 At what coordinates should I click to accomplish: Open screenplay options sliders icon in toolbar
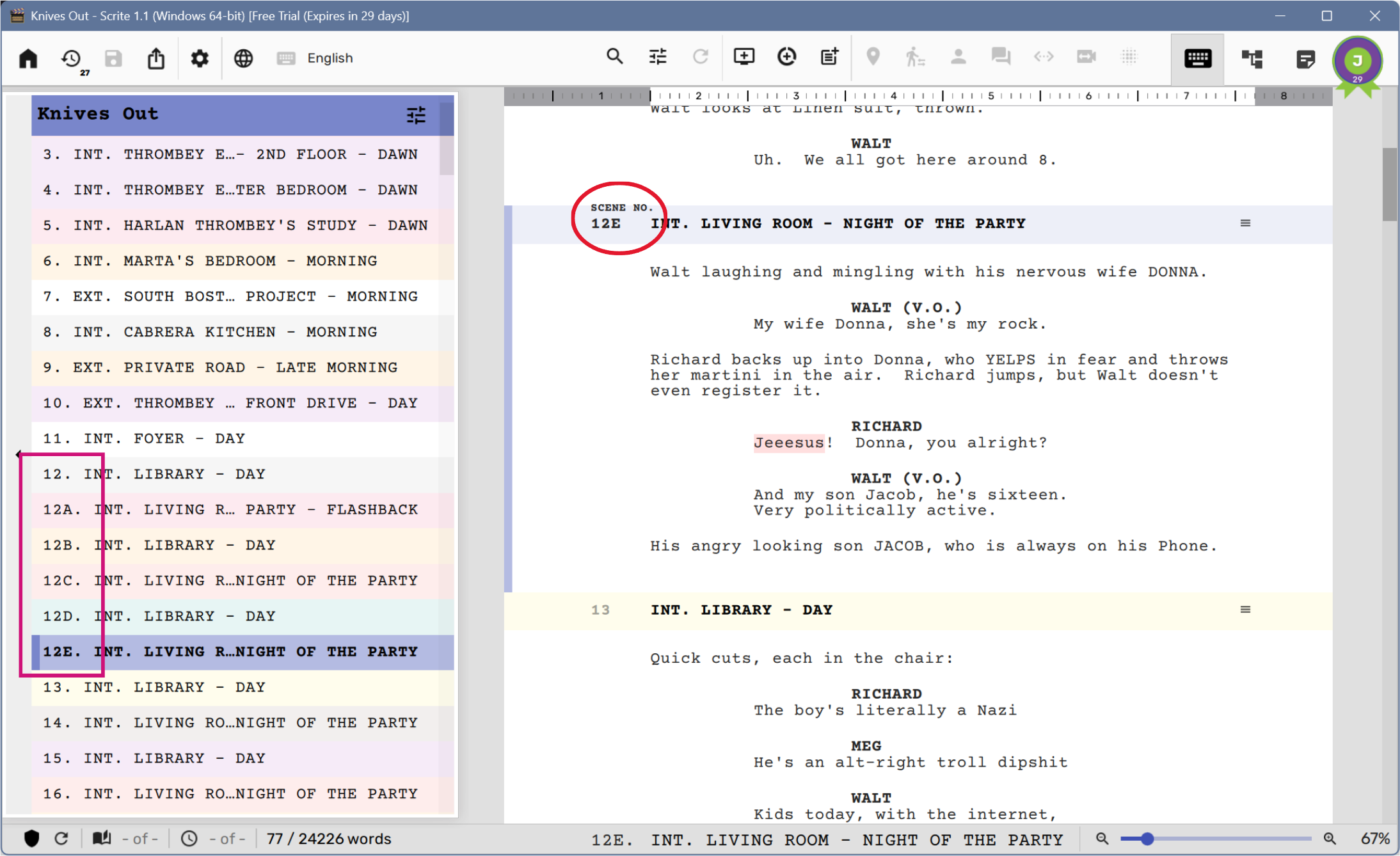coord(658,56)
